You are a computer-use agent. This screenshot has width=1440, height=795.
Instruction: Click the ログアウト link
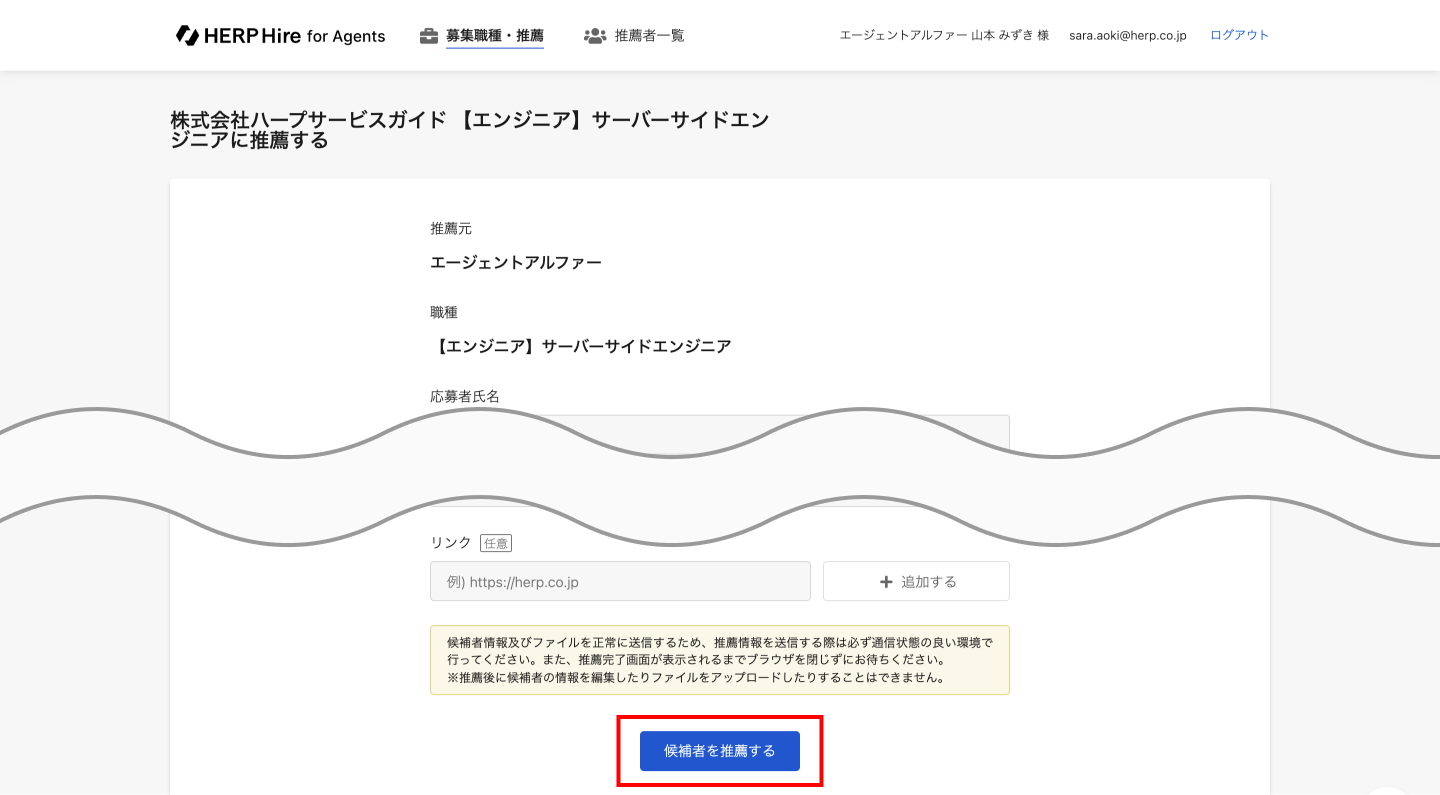(x=1239, y=35)
